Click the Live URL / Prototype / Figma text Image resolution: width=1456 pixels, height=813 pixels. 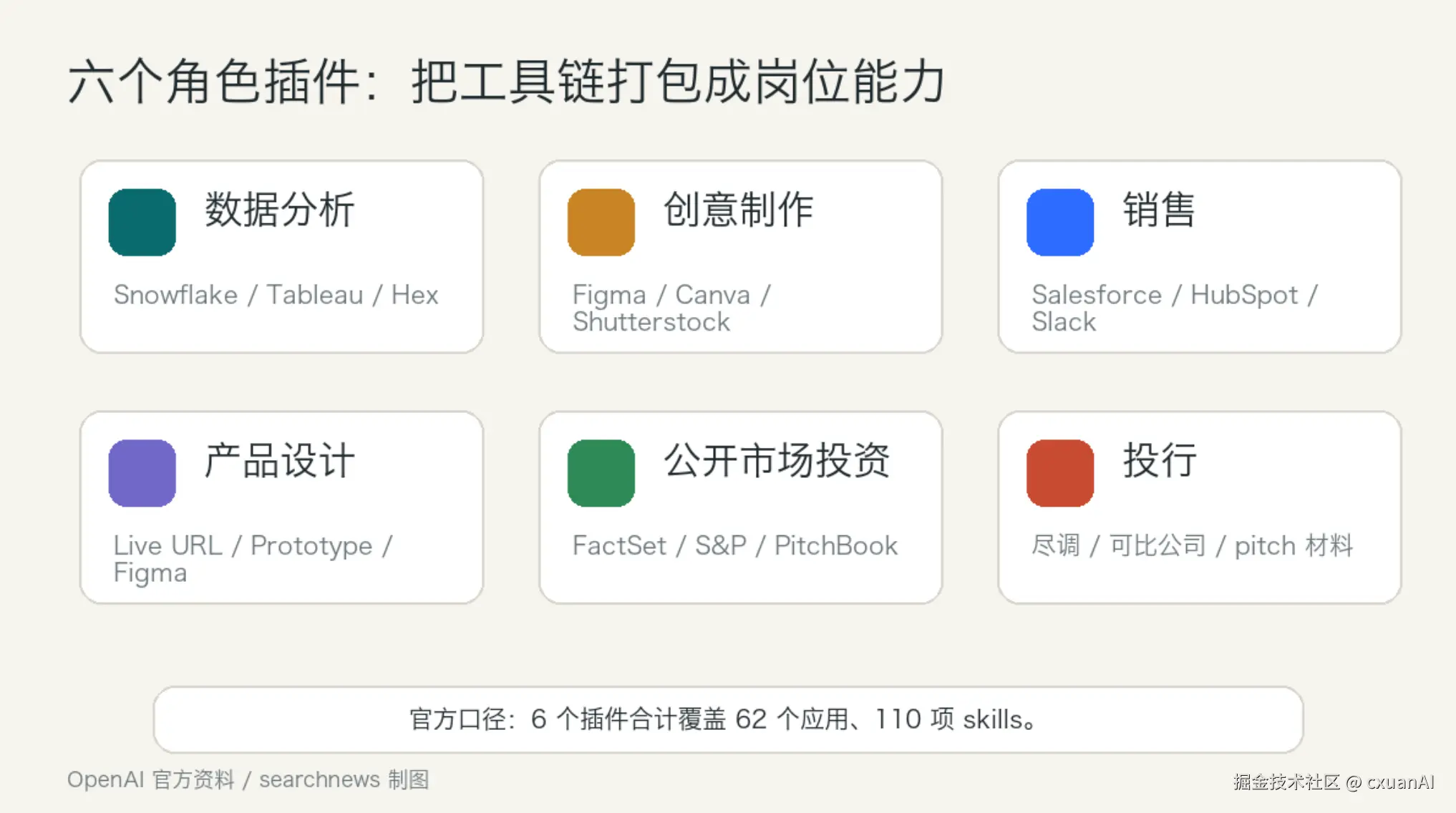[x=253, y=559]
